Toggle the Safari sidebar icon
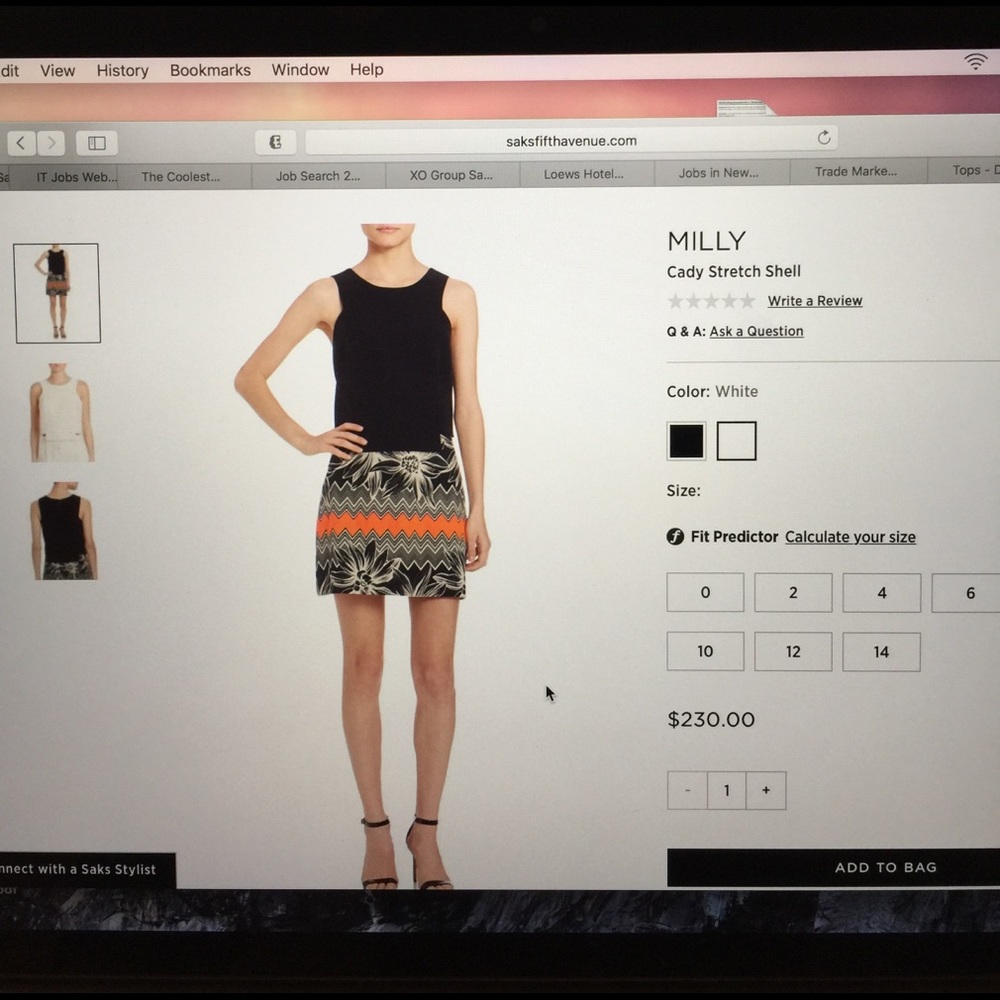This screenshot has height=1000, width=1000. (96, 143)
